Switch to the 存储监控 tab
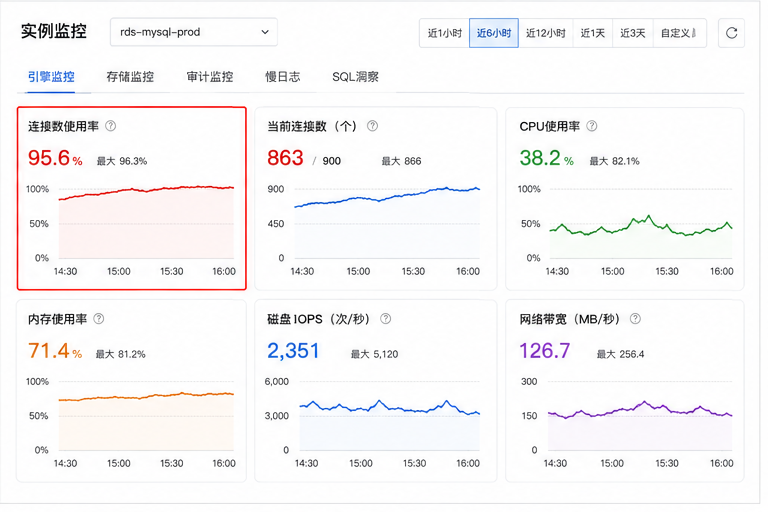 click(x=130, y=77)
